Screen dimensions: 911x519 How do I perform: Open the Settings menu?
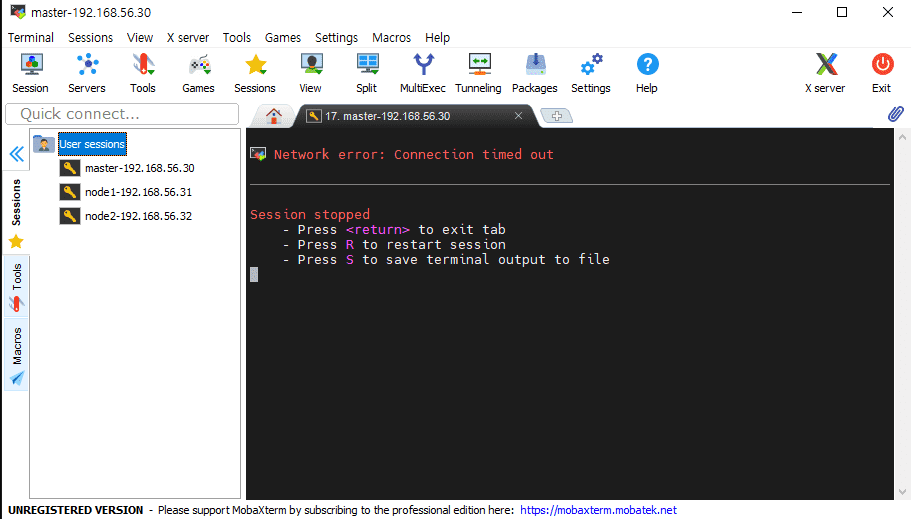336,38
